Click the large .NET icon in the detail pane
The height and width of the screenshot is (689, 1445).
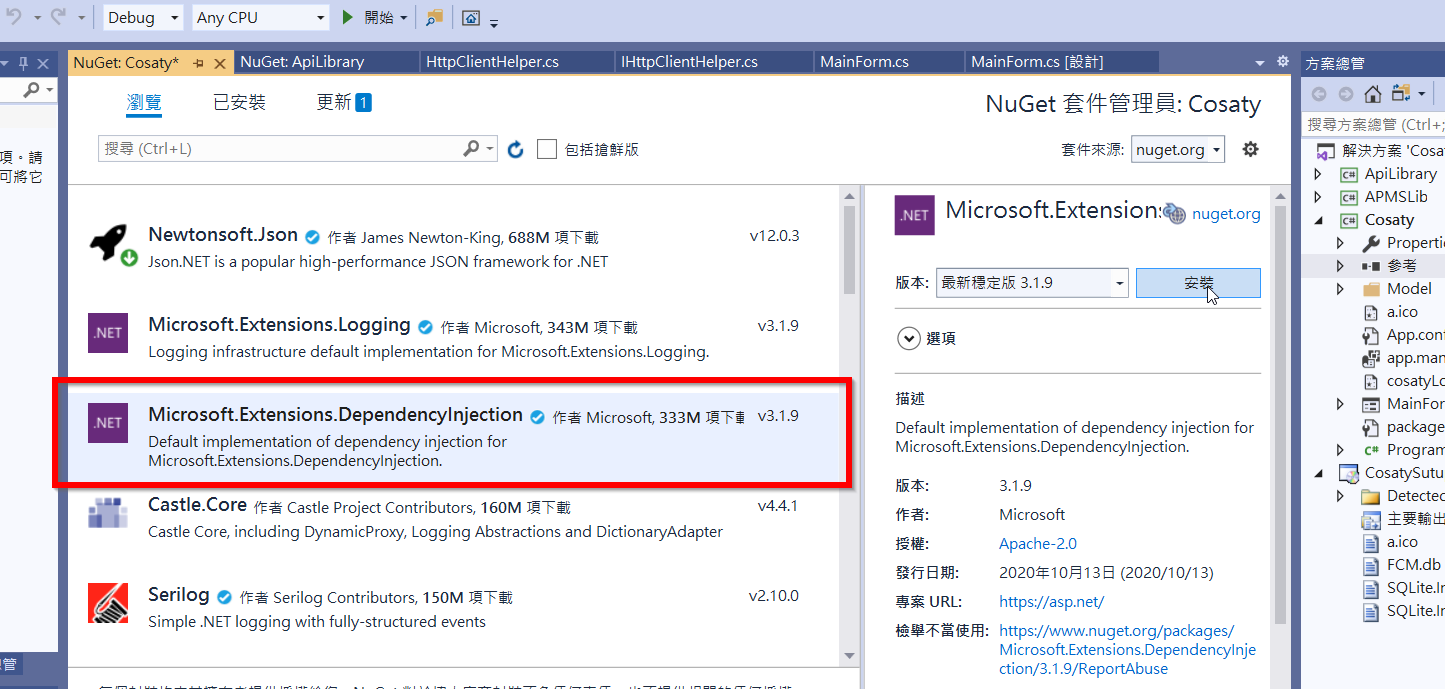915,215
